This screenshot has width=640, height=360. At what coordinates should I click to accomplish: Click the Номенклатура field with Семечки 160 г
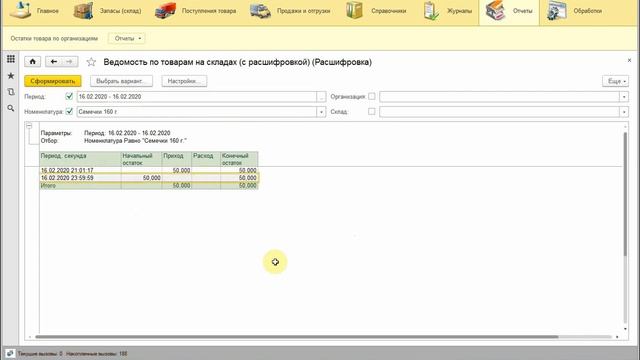pyautogui.click(x=197, y=112)
